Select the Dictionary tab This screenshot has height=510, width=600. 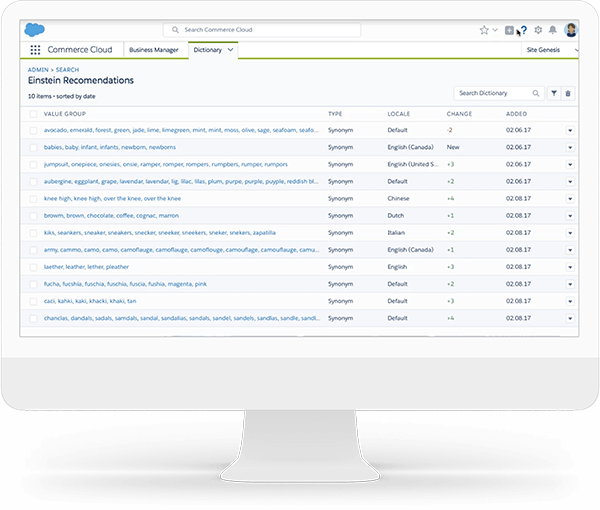[x=208, y=50]
